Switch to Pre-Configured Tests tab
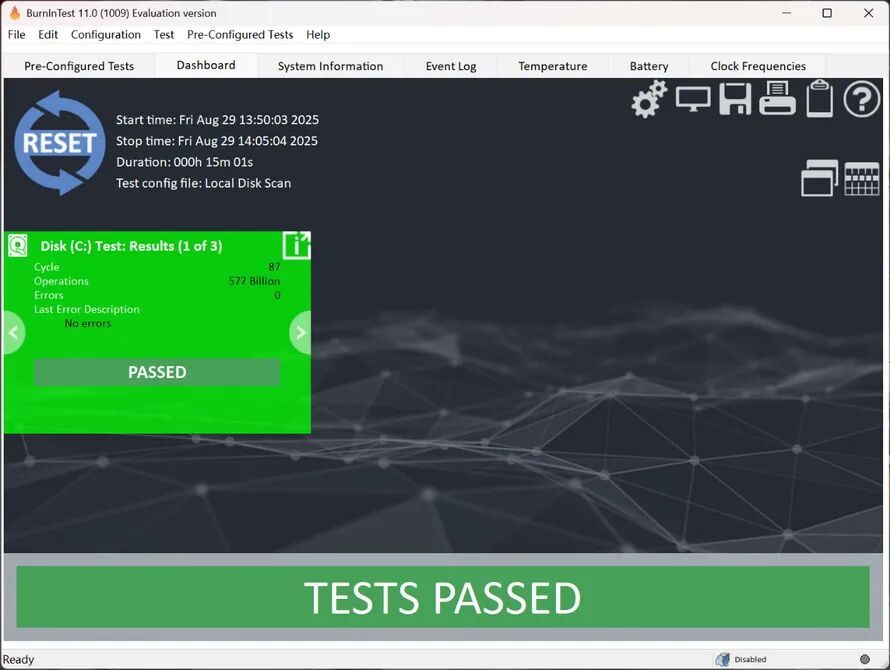Image resolution: width=890 pixels, height=670 pixels. click(79, 66)
